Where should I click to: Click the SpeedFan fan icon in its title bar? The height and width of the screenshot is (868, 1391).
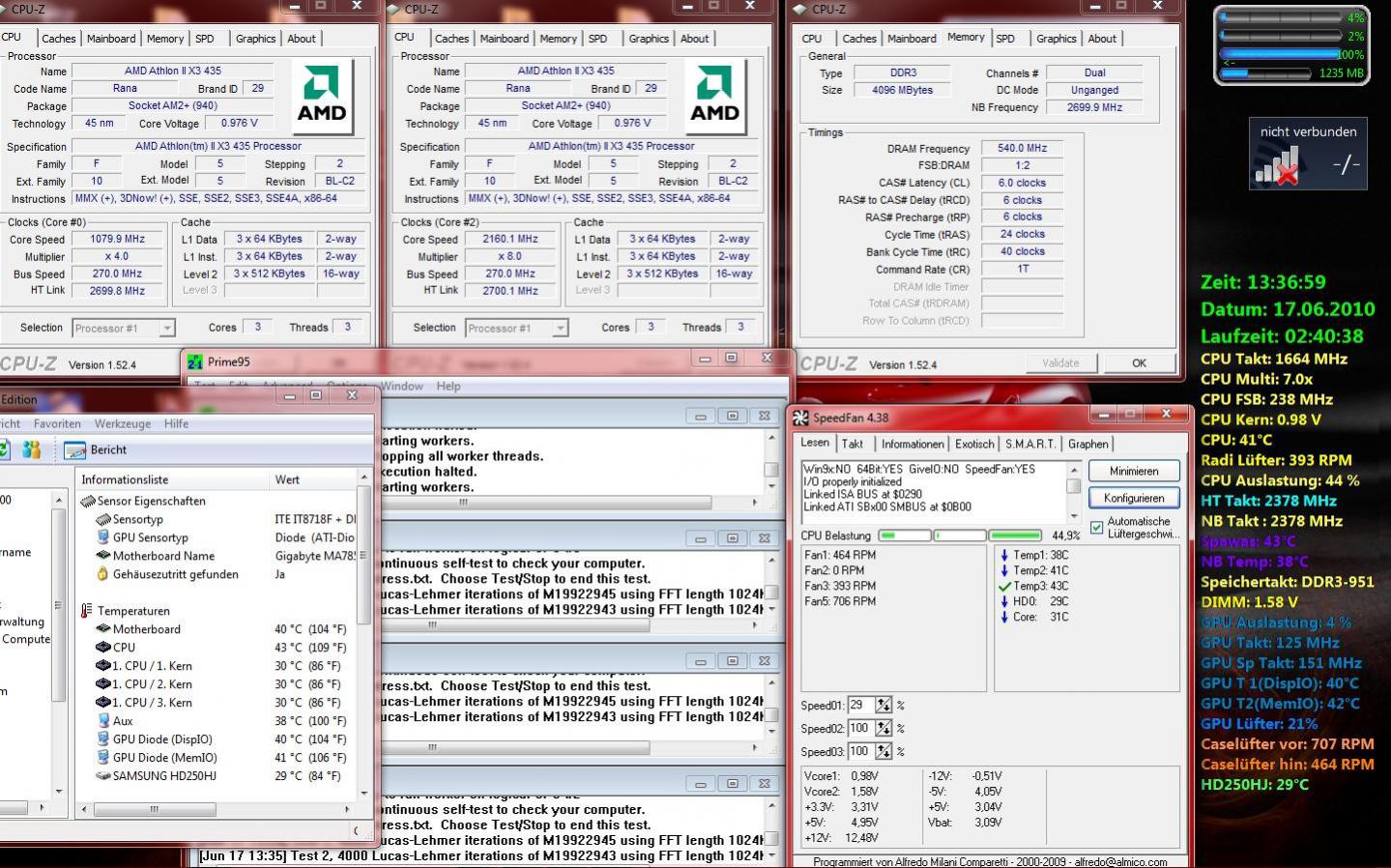click(x=800, y=418)
